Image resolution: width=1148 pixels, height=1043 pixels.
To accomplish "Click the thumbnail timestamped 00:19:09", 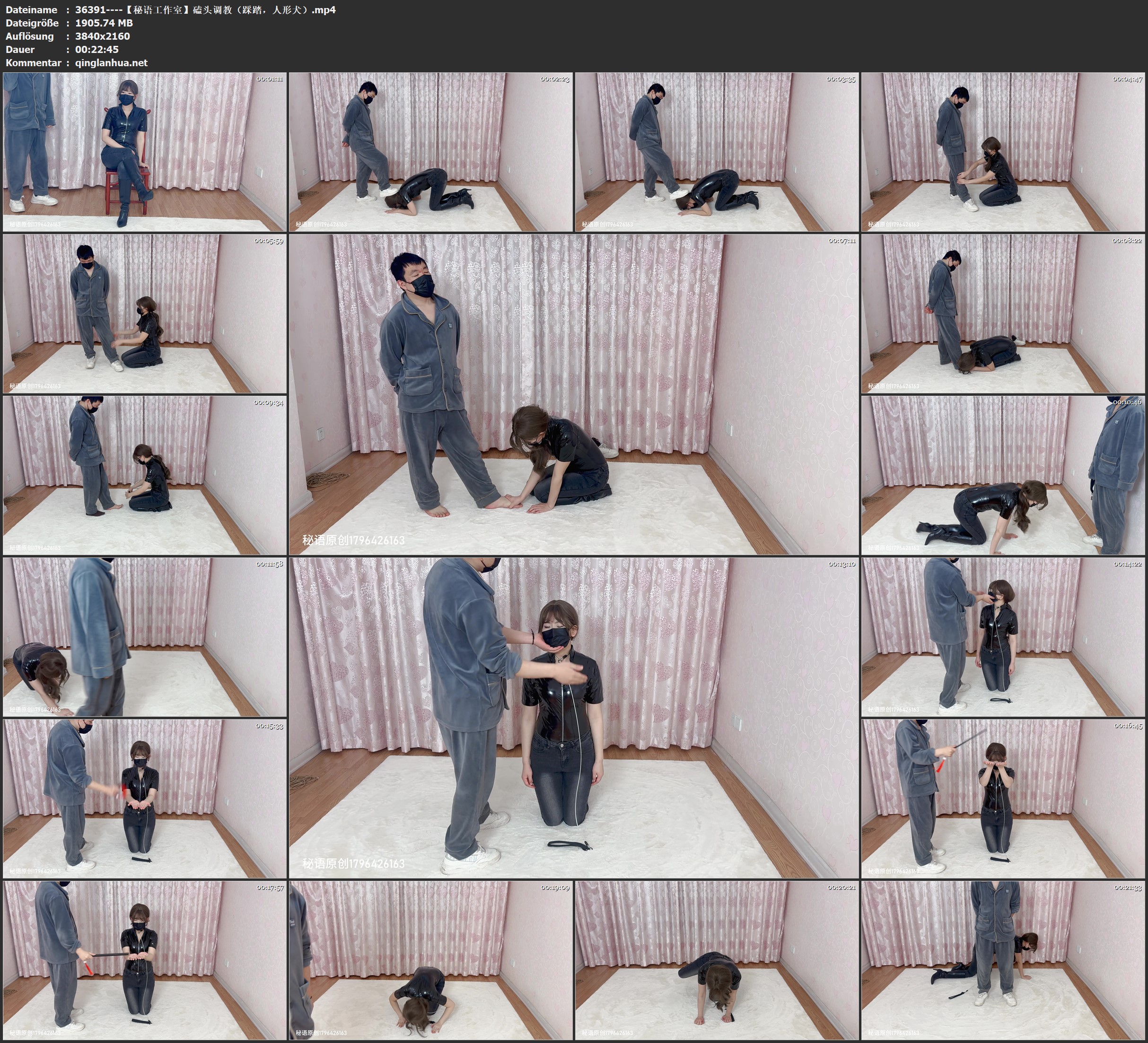I will 430,960.
